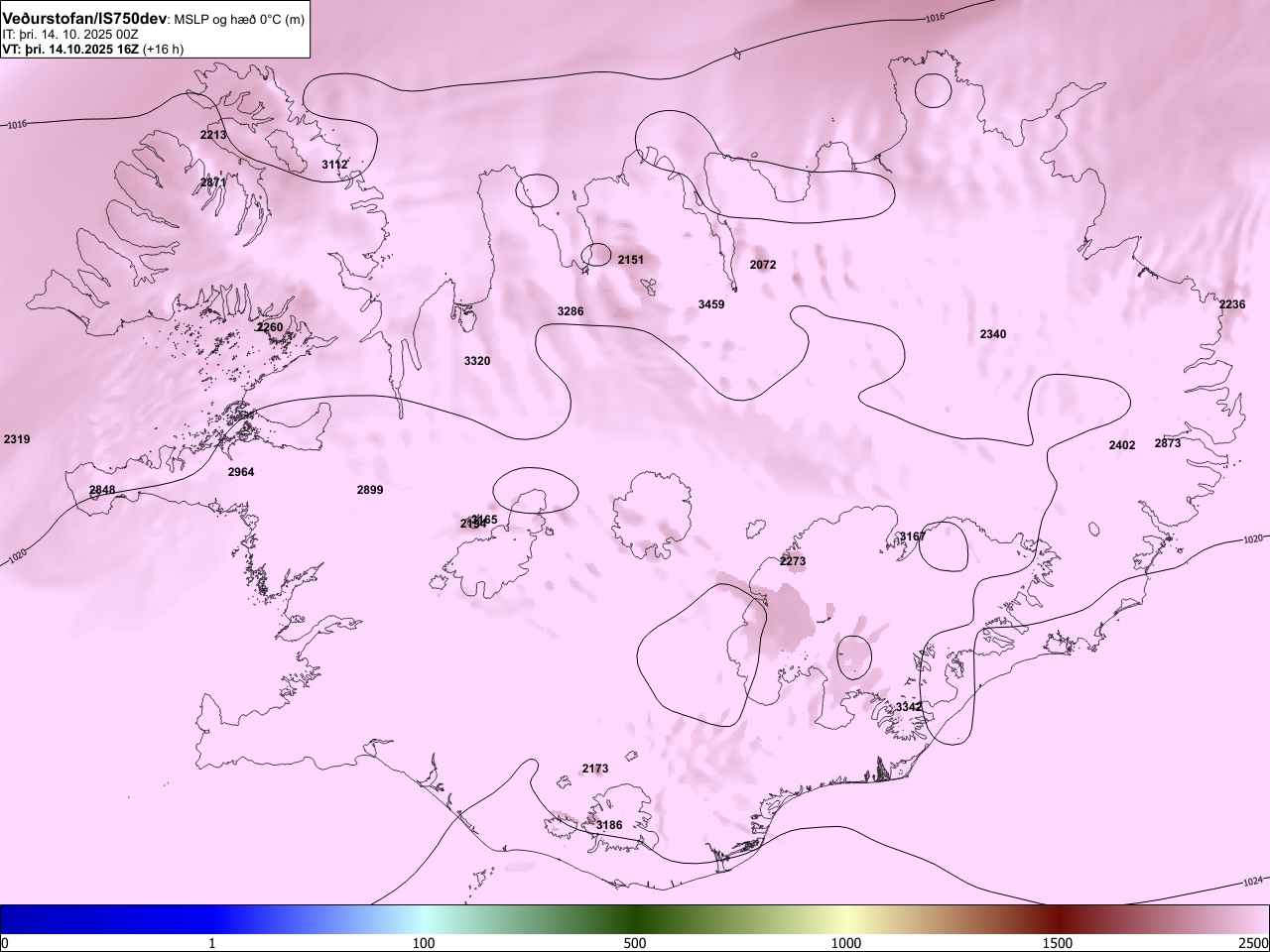Click the dark green segment of colour scale
This screenshot has width=1270, height=952.
click(x=635, y=919)
